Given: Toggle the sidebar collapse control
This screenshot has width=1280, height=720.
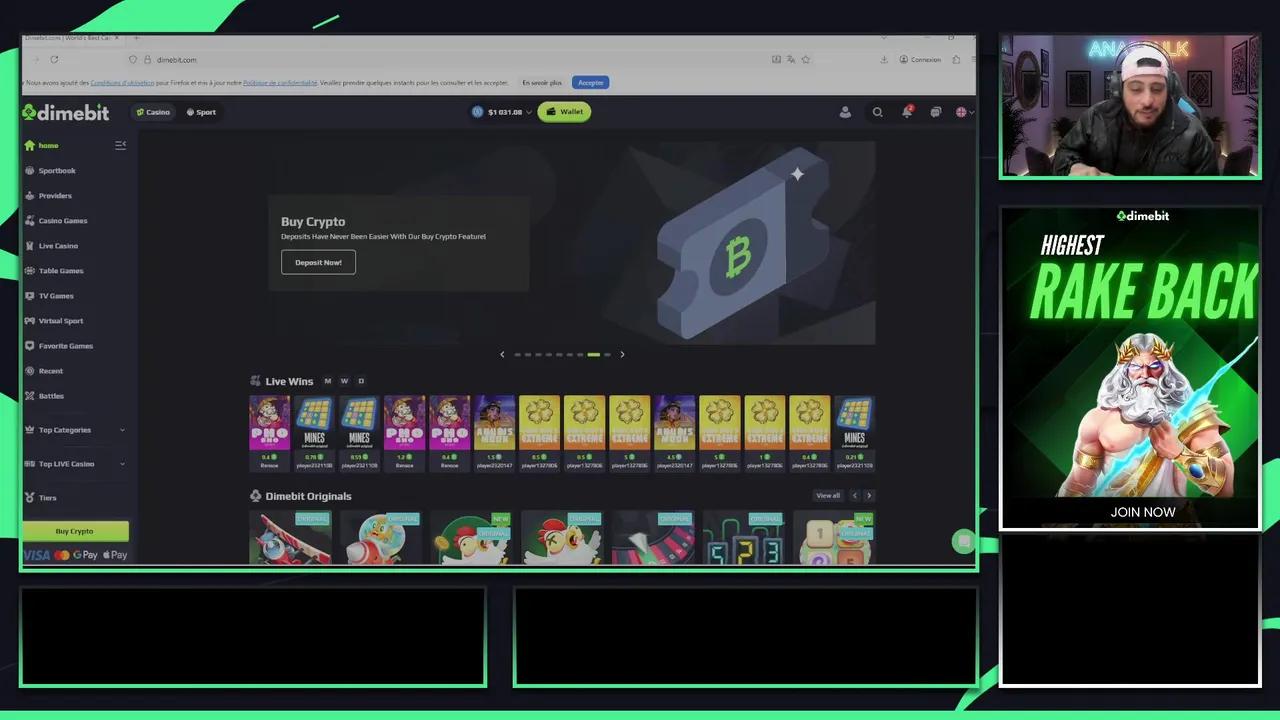Looking at the screenshot, I should click(x=120, y=144).
